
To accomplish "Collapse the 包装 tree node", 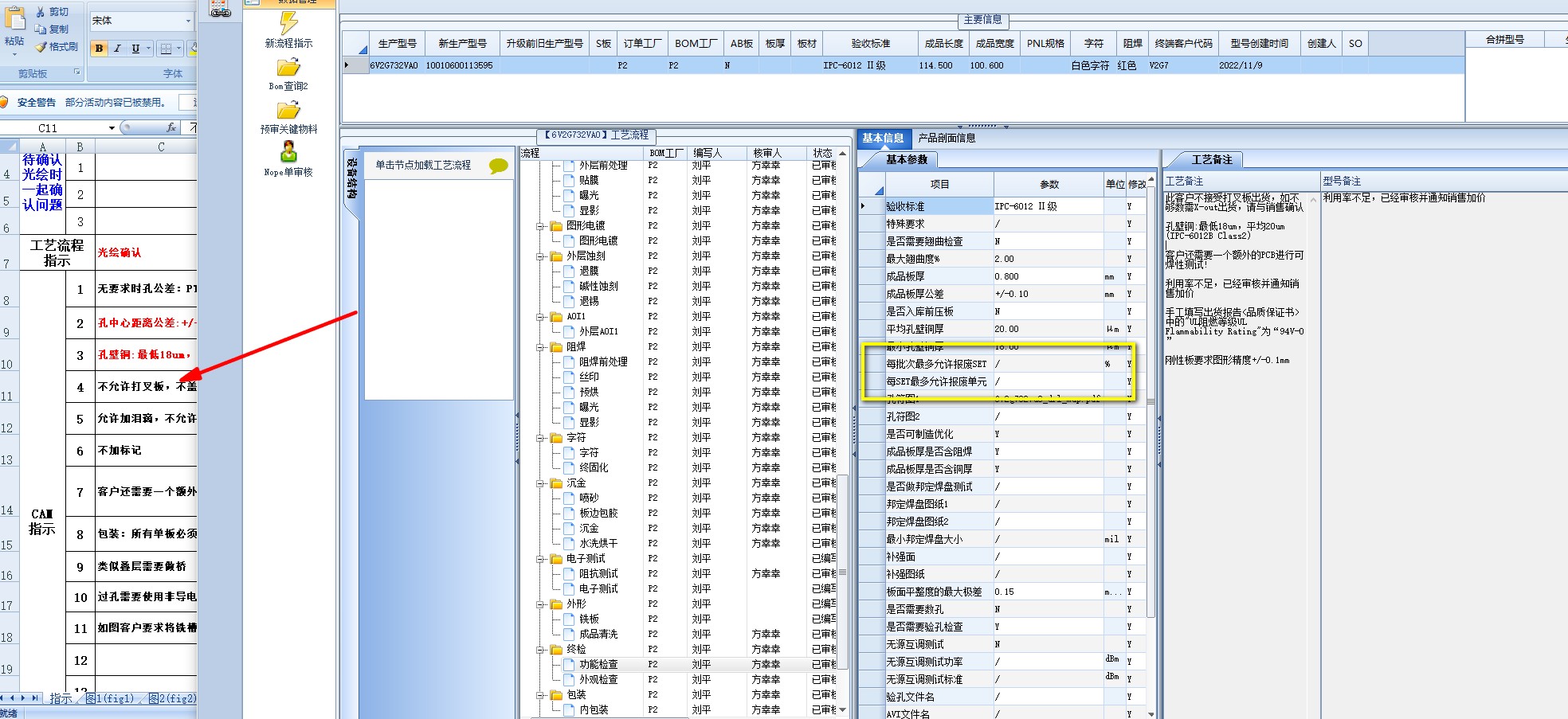I will (541, 695).
